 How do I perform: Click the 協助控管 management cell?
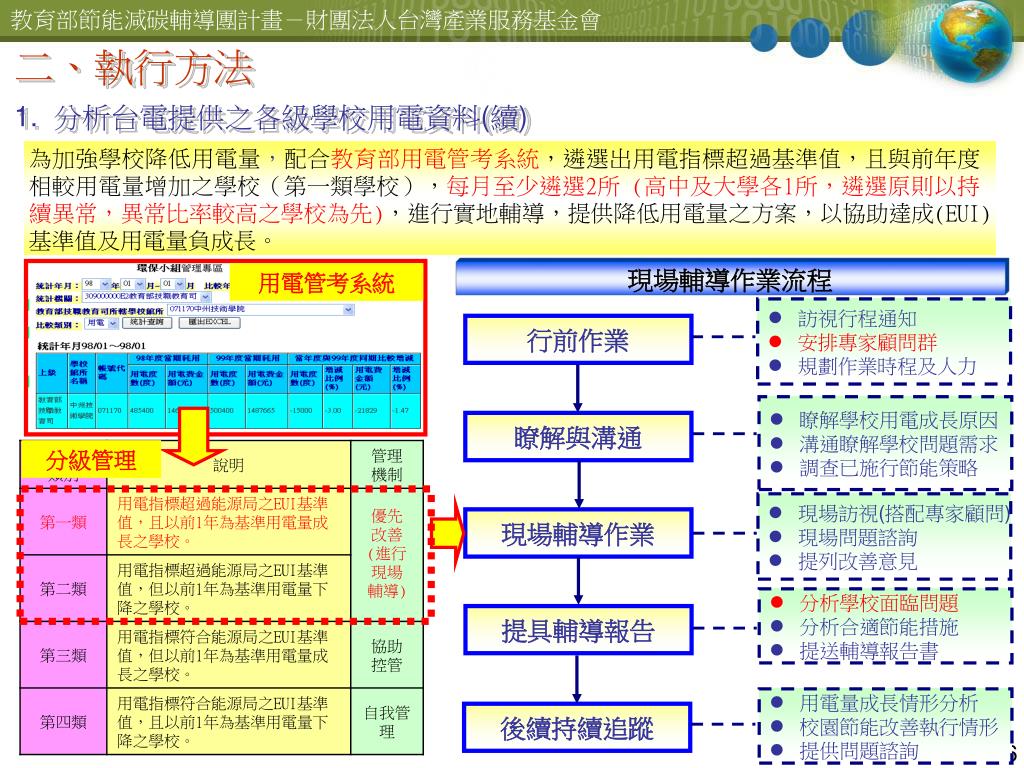coord(387,655)
